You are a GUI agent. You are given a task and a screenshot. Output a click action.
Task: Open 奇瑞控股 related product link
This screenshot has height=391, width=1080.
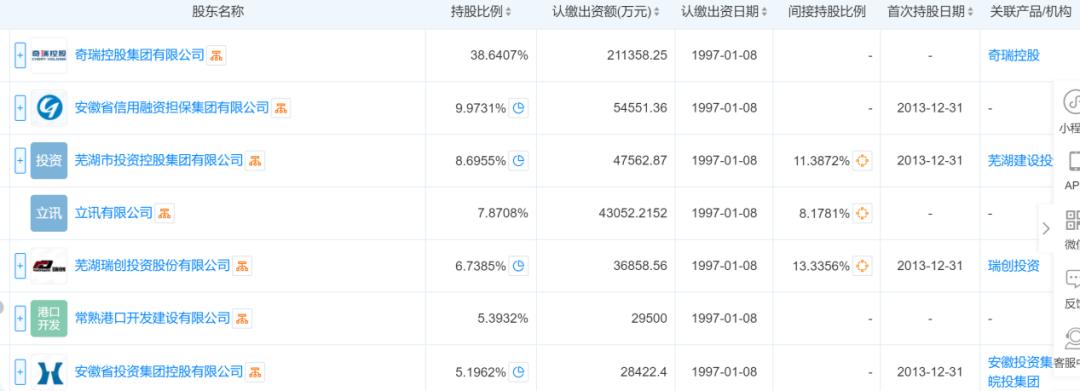click(1013, 56)
